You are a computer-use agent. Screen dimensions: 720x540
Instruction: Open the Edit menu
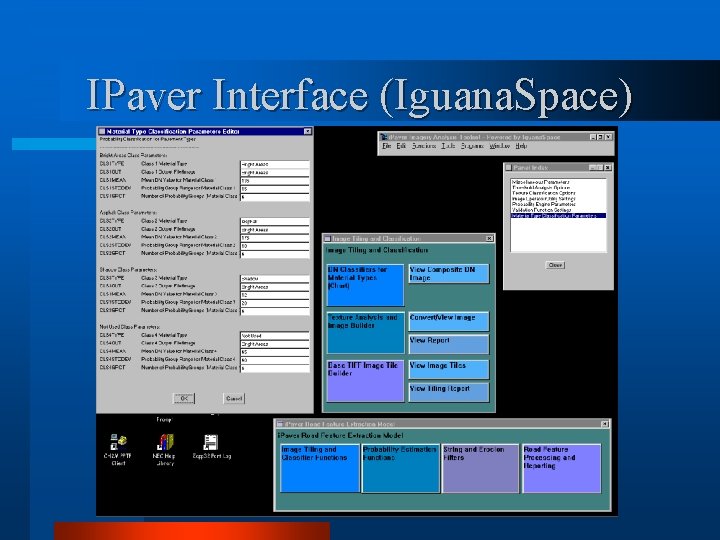click(x=401, y=146)
